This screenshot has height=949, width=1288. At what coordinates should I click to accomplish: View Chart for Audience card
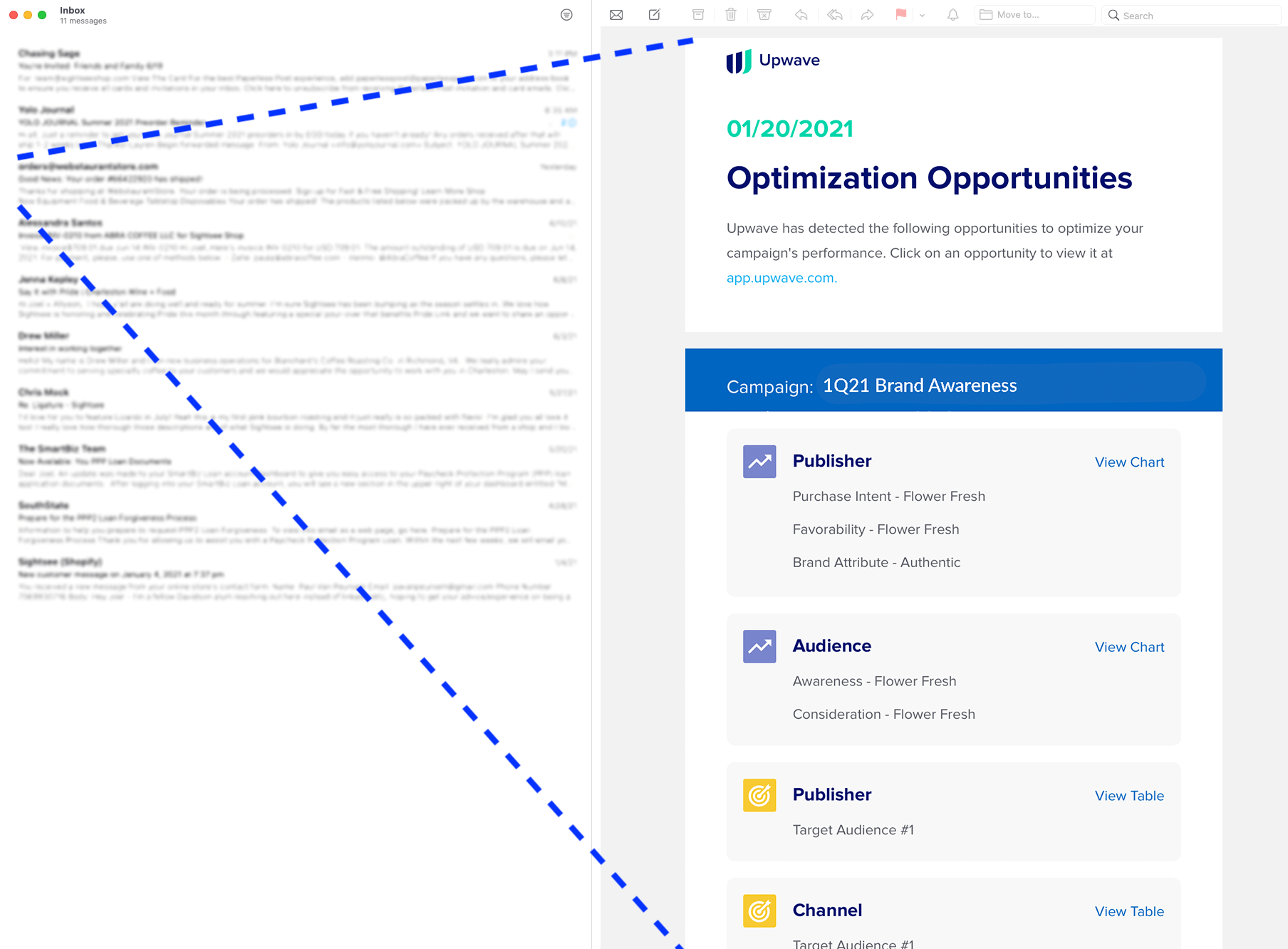point(1129,647)
